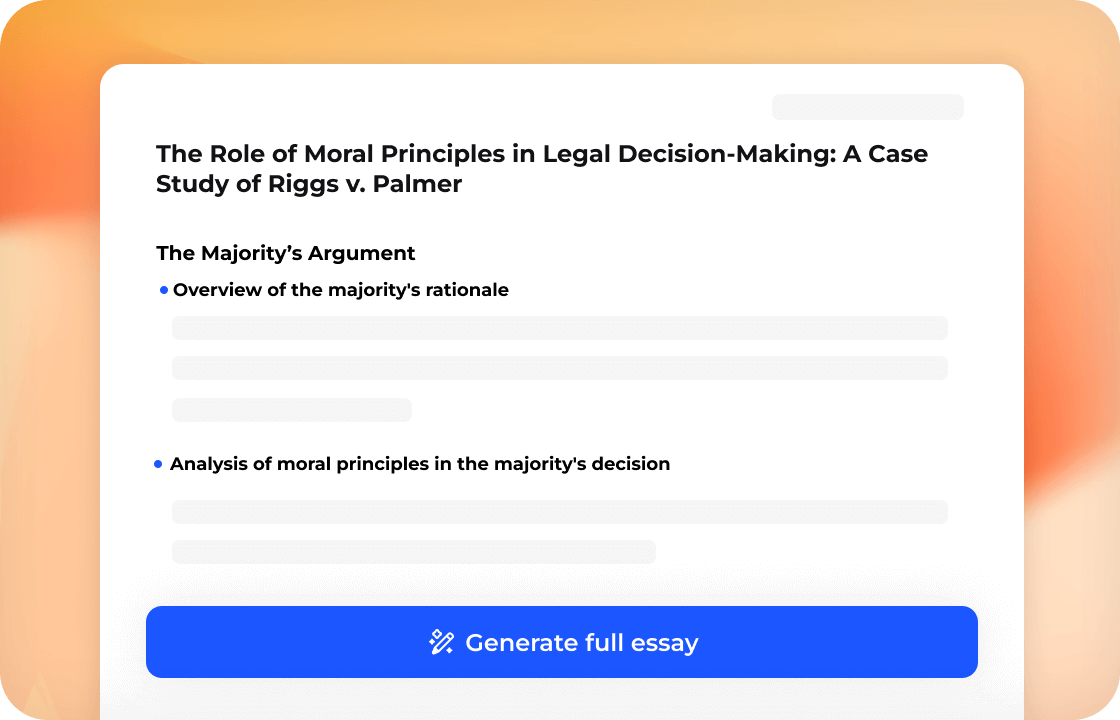Viewport: 1120px width, 720px height.
Task: Click the blue bullet beside Overview of majority's rationale
Action: point(164,290)
